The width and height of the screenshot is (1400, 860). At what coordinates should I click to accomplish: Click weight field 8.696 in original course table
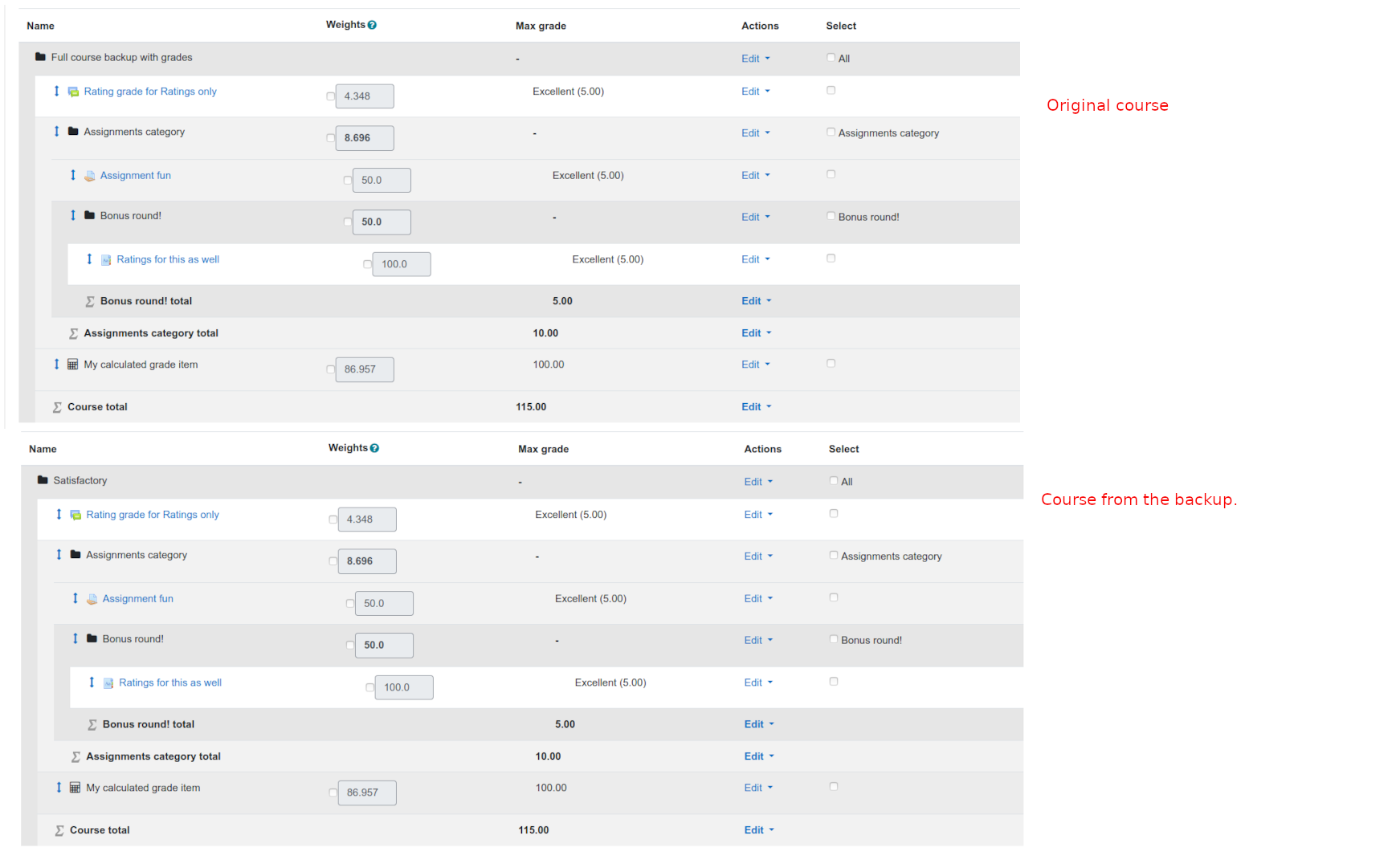coord(365,138)
